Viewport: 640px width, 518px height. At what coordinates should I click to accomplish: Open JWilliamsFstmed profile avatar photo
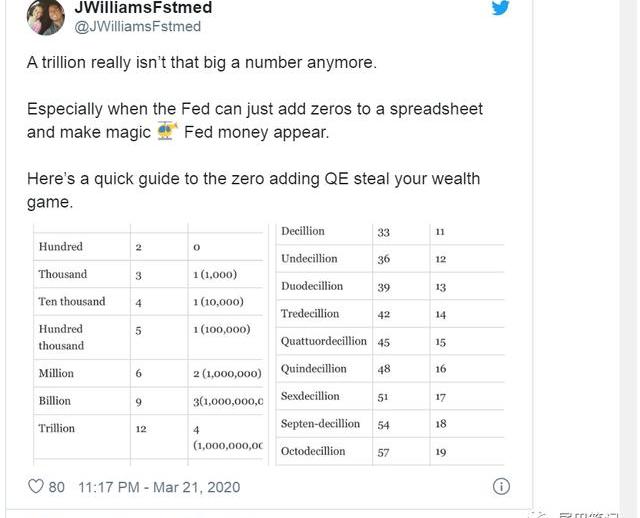pyautogui.click(x=42, y=15)
